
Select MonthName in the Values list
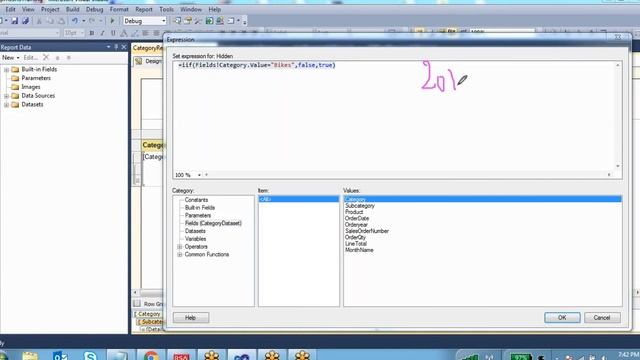(359, 250)
